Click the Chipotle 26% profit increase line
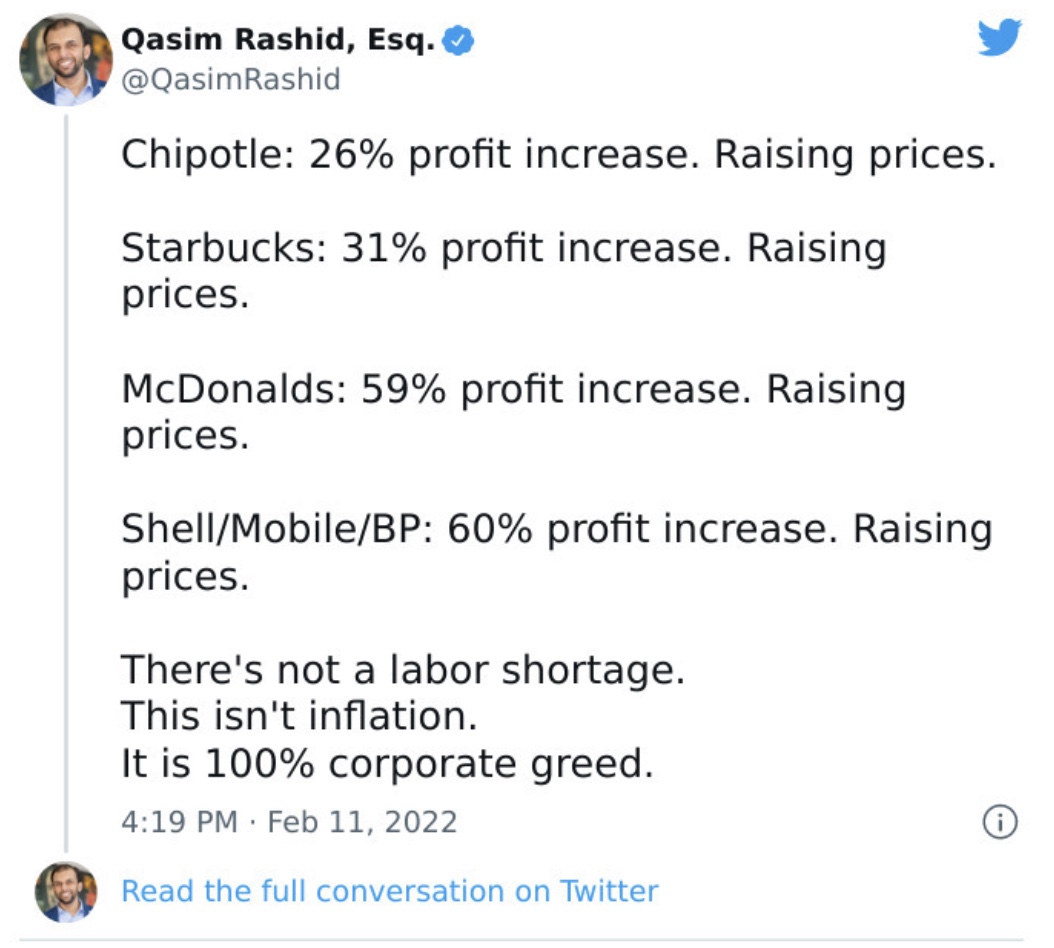The height and width of the screenshot is (948, 1054). [x=558, y=155]
